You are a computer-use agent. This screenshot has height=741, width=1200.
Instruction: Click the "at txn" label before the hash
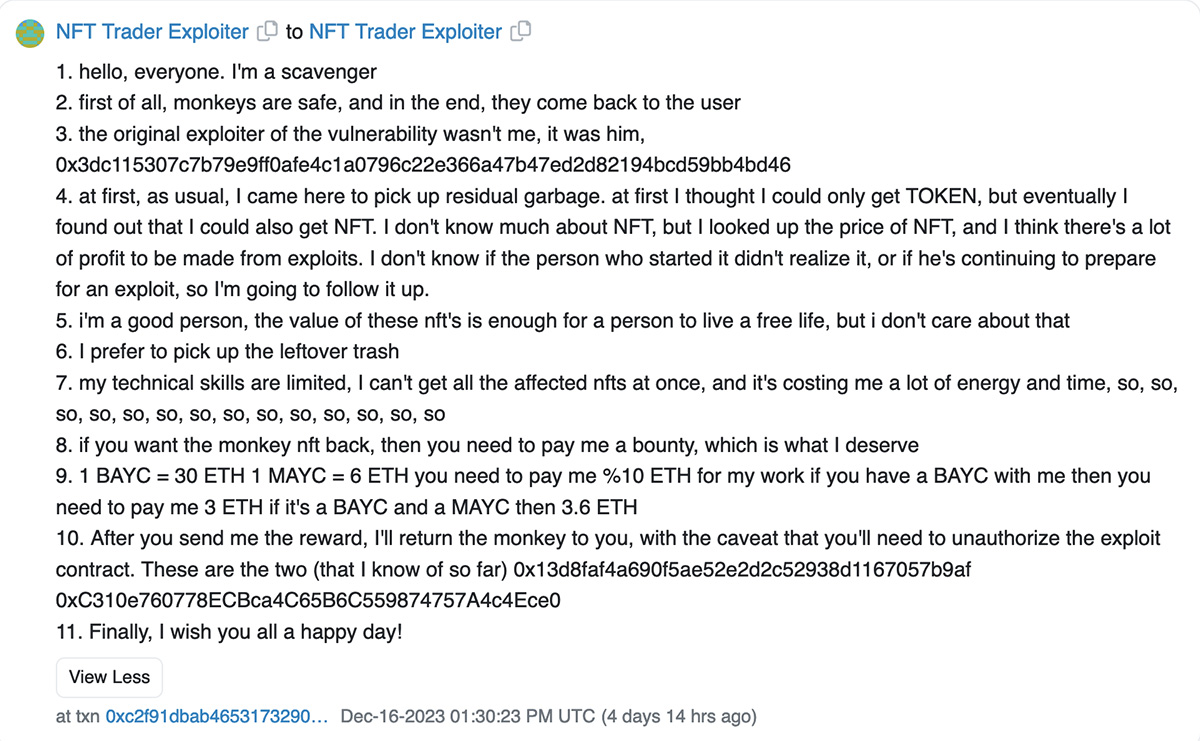coord(78,716)
